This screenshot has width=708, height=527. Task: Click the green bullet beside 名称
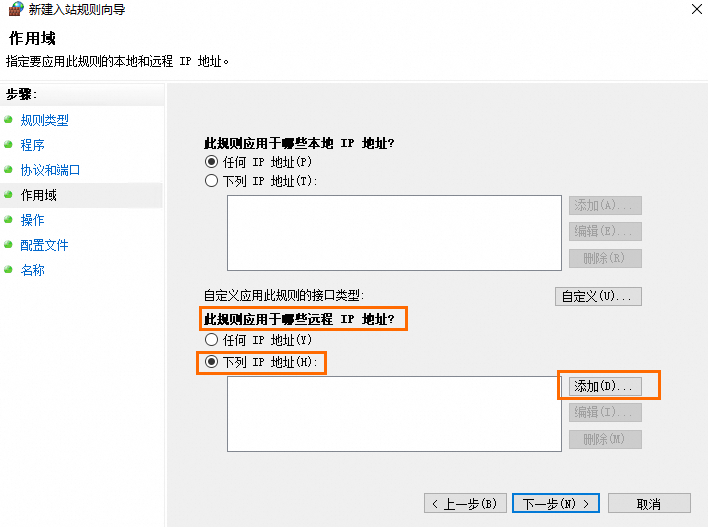pyautogui.click(x=9, y=270)
